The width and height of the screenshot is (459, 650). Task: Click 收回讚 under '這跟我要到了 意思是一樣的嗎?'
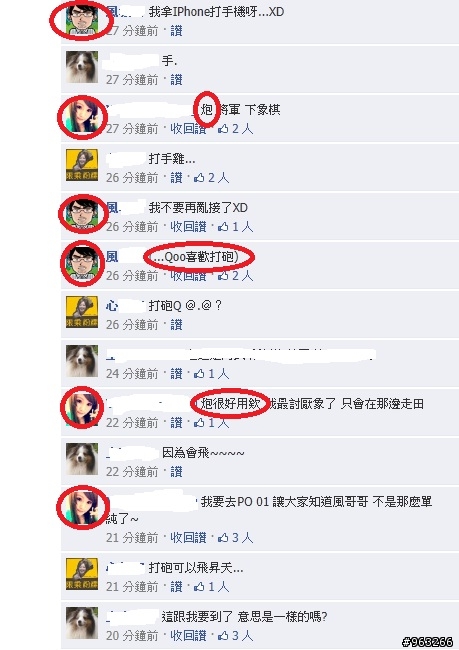(x=188, y=635)
